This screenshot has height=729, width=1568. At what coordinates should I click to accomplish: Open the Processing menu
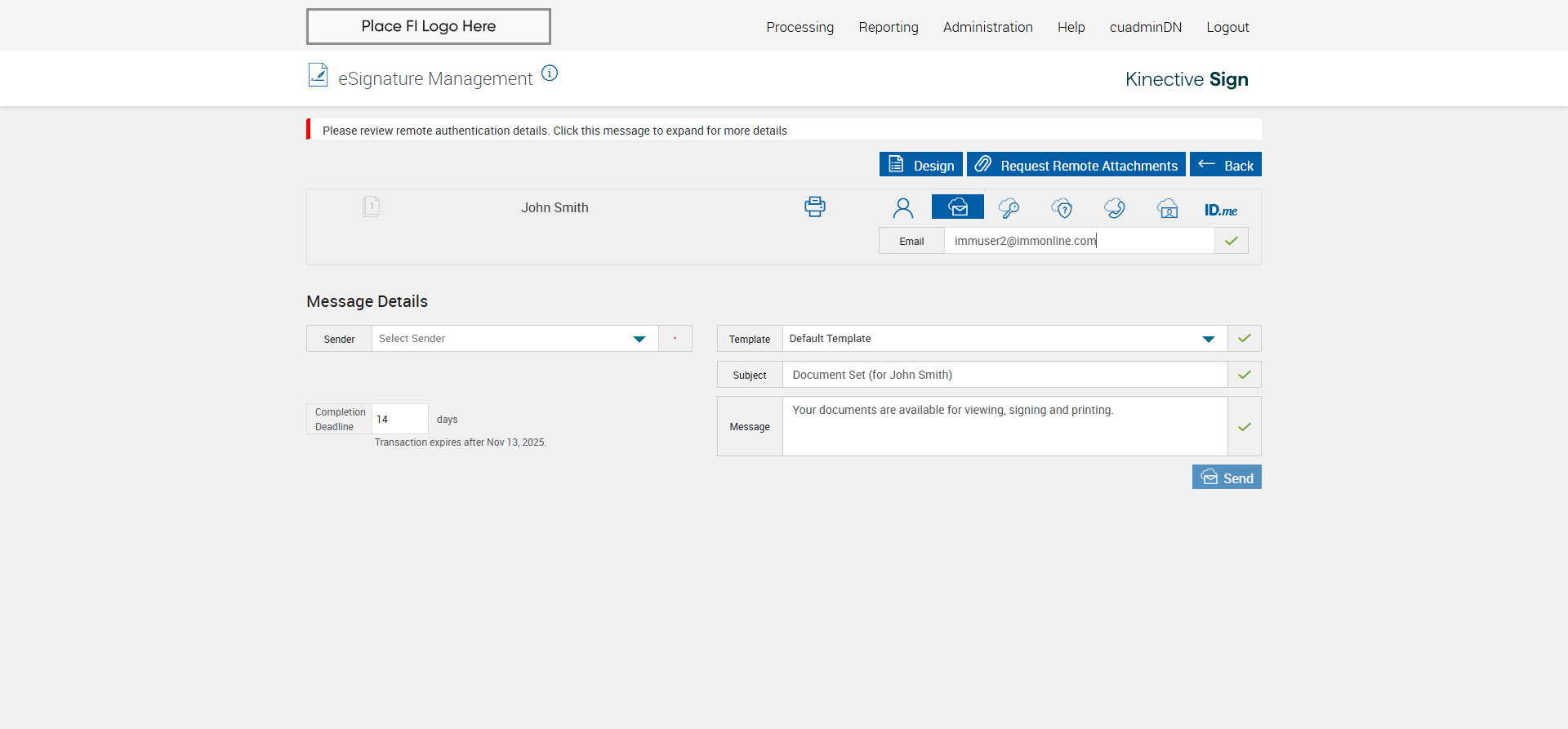coord(800,27)
